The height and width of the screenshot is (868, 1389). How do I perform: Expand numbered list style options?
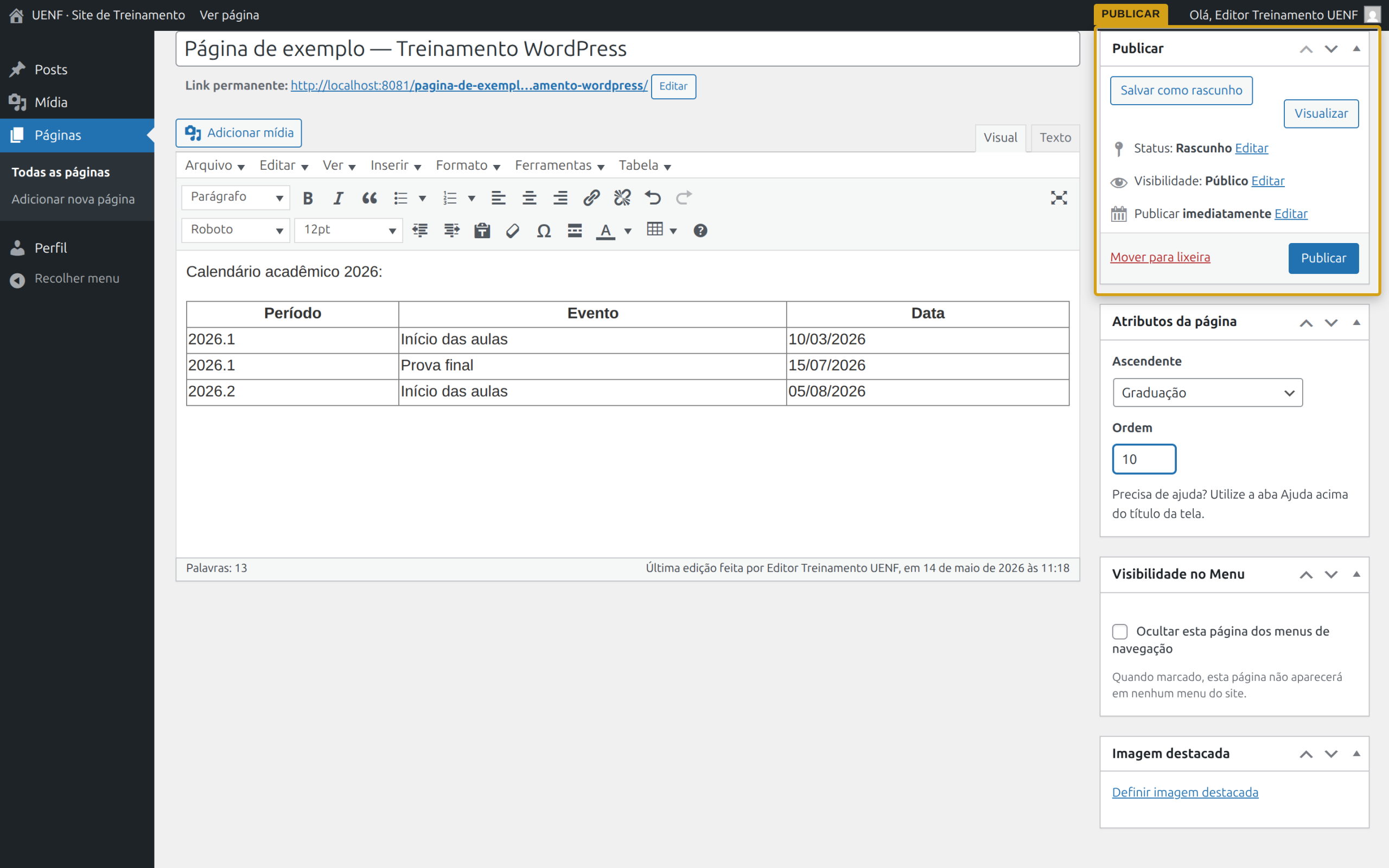[x=471, y=199]
